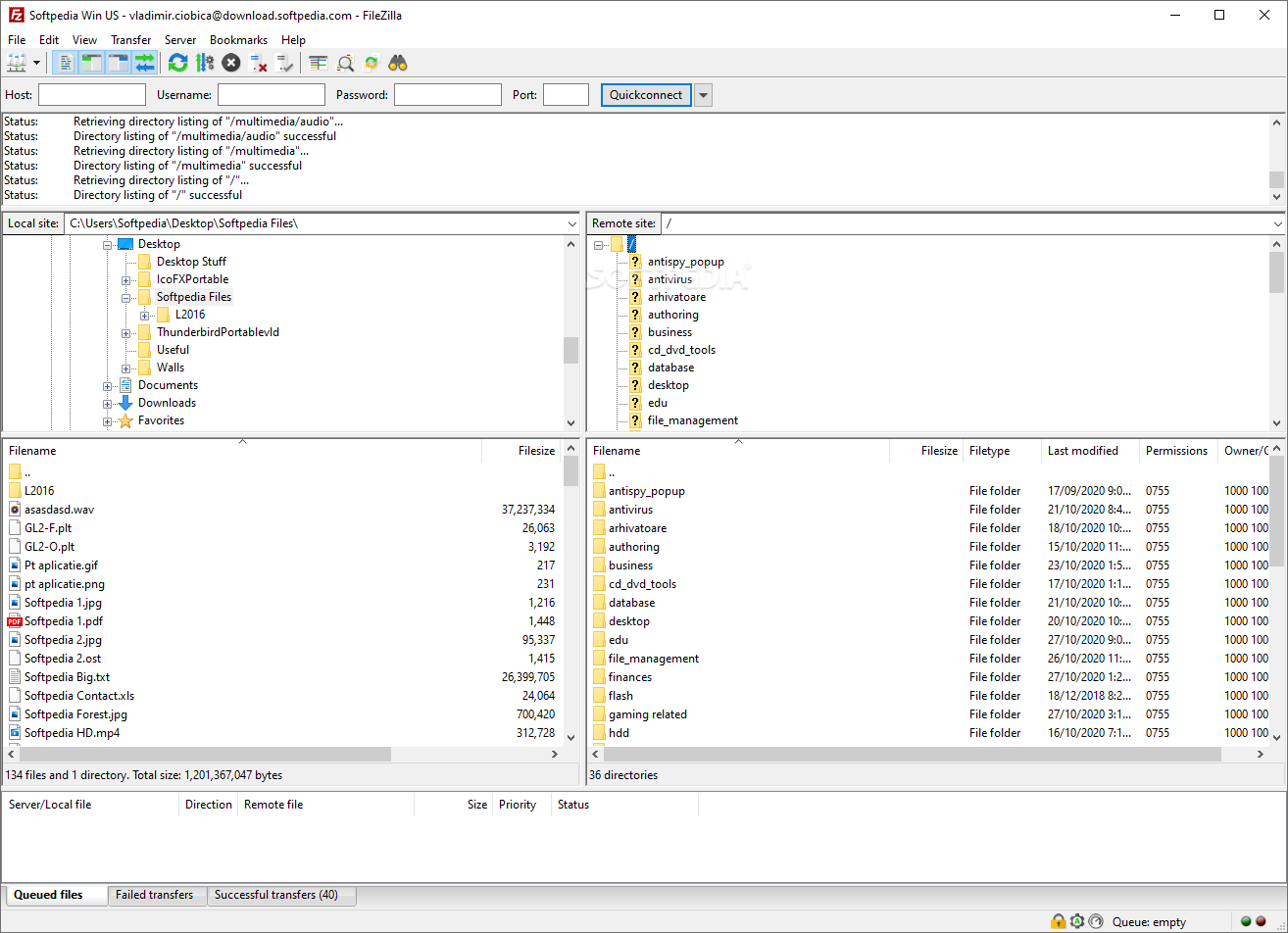Open the Site Manager icon
The height and width of the screenshot is (933, 1288).
[17, 63]
